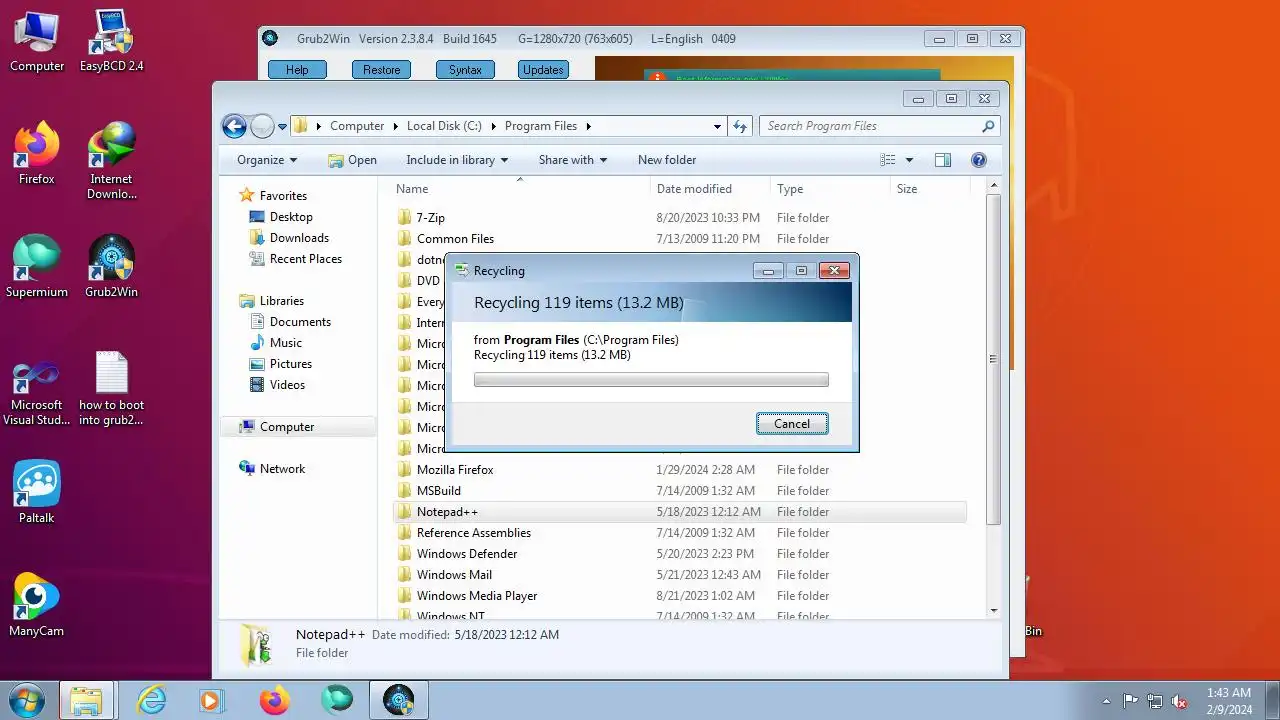Select Favorites in navigation pane
The image size is (1280, 720).
283,196
